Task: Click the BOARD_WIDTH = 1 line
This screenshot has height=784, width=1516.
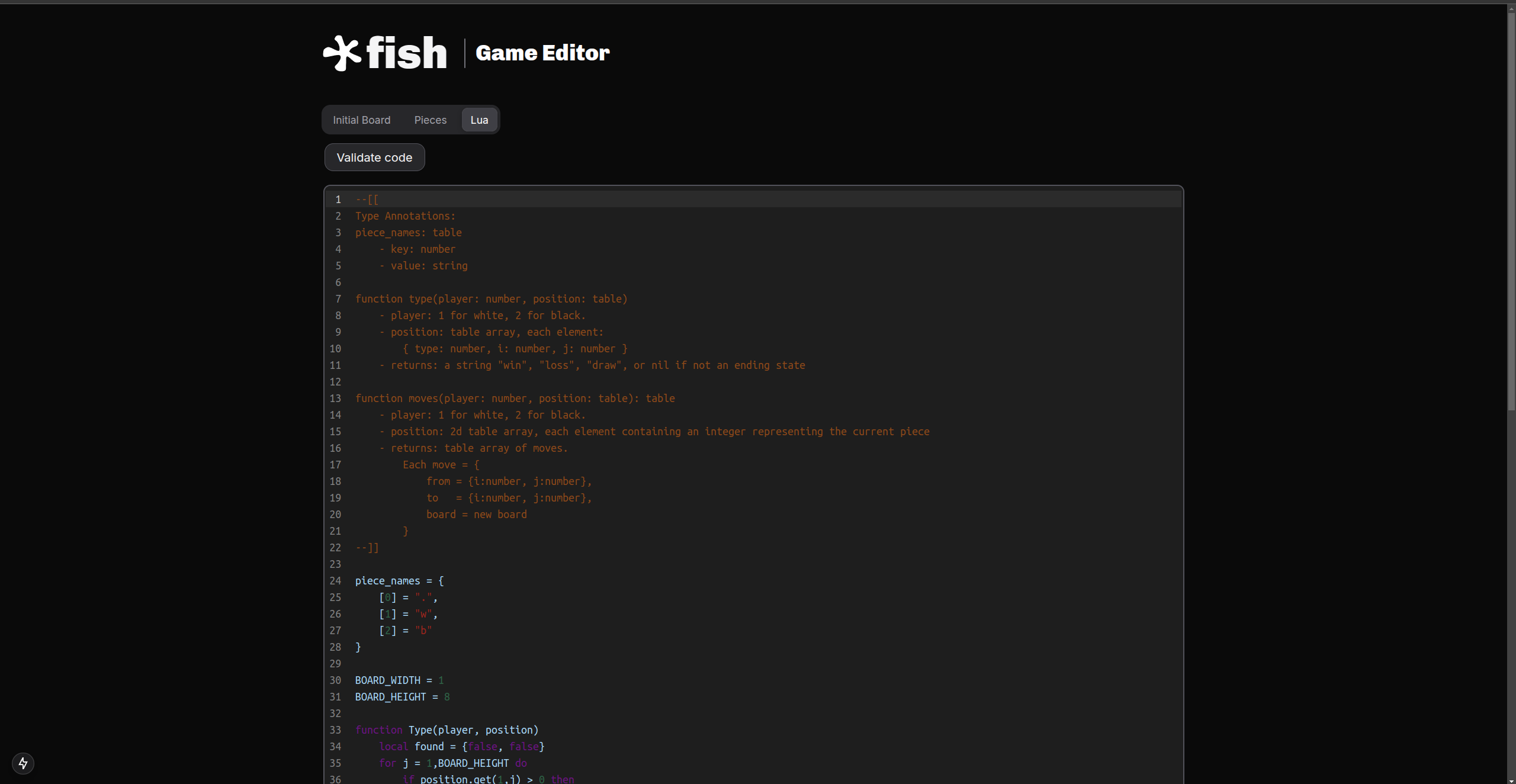Action: (399, 680)
